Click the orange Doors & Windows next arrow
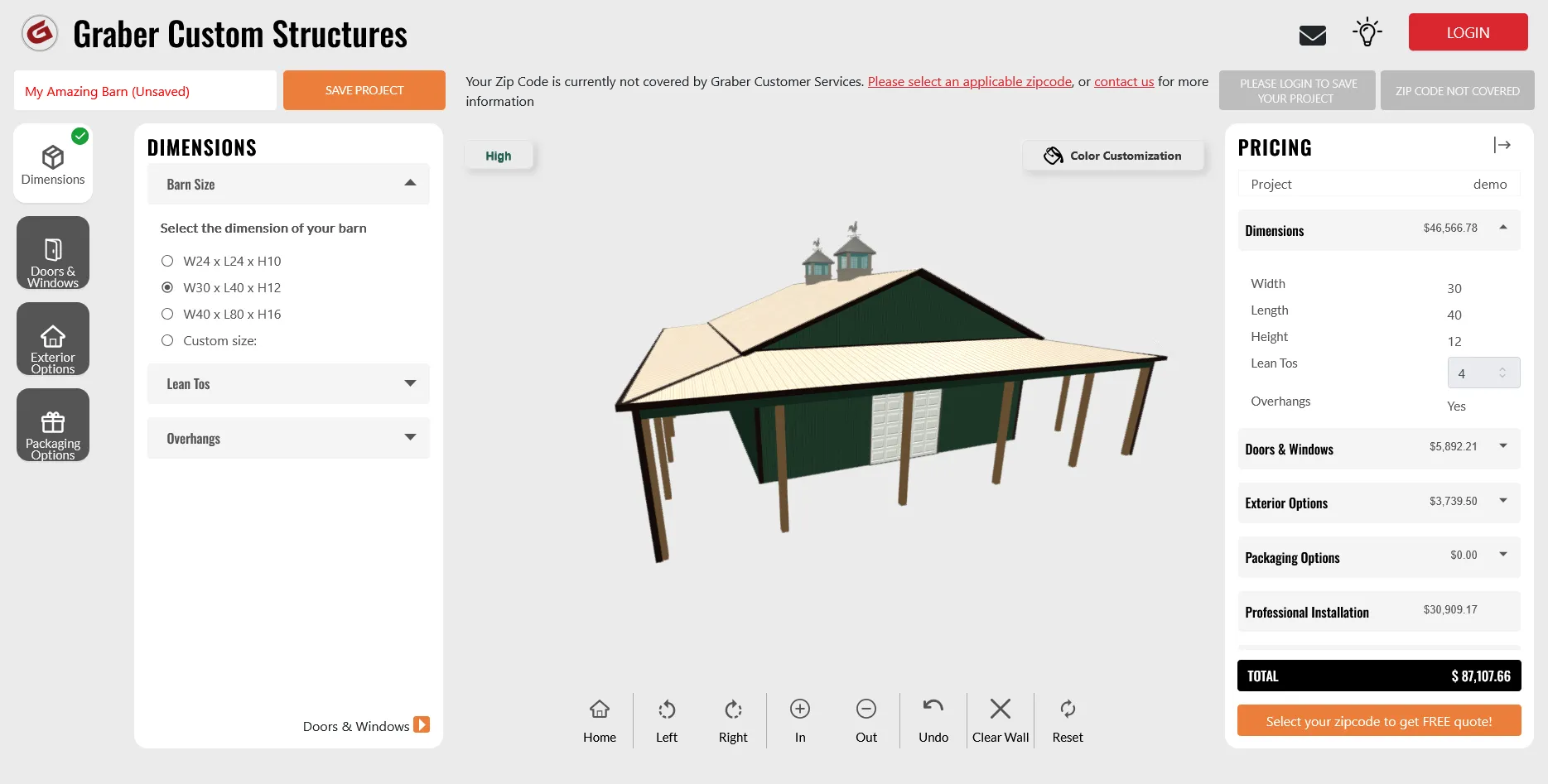The height and width of the screenshot is (784, 1548). (422, 725)
